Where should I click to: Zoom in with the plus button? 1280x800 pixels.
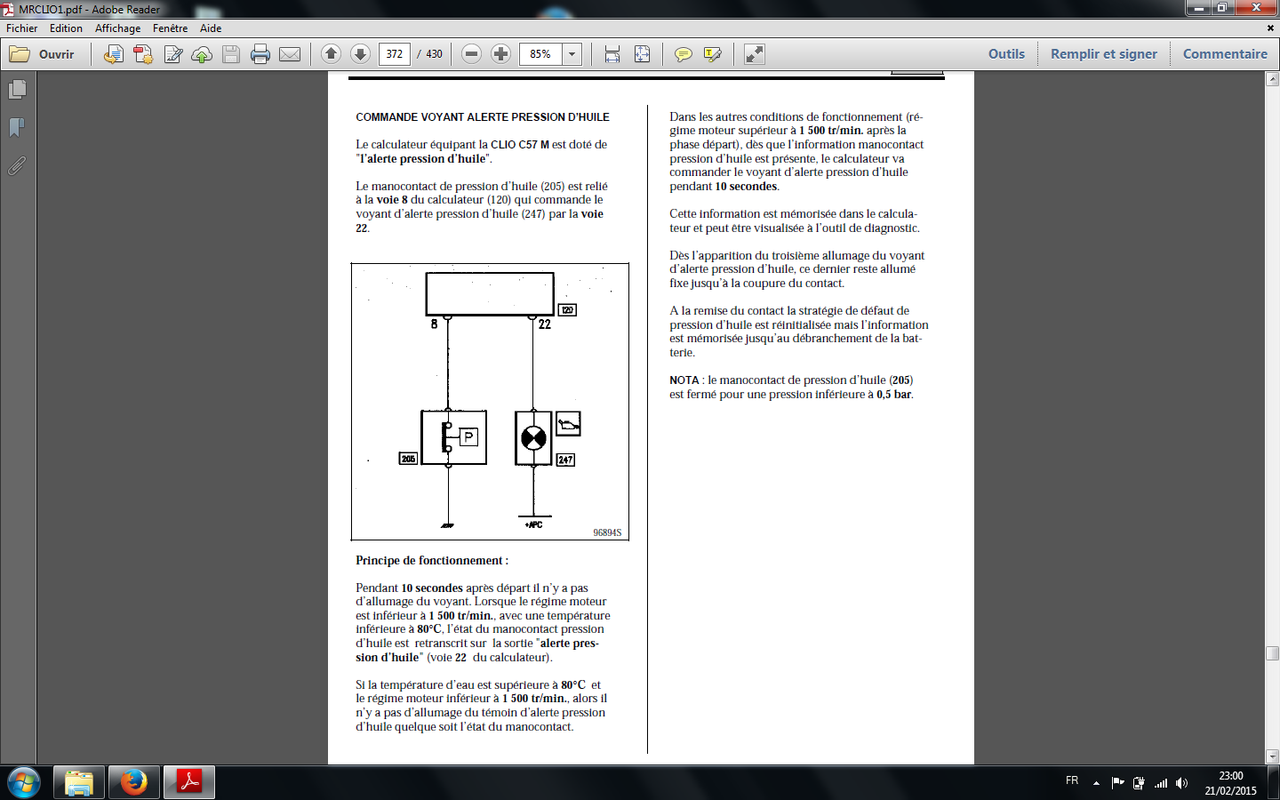[501, 54]
